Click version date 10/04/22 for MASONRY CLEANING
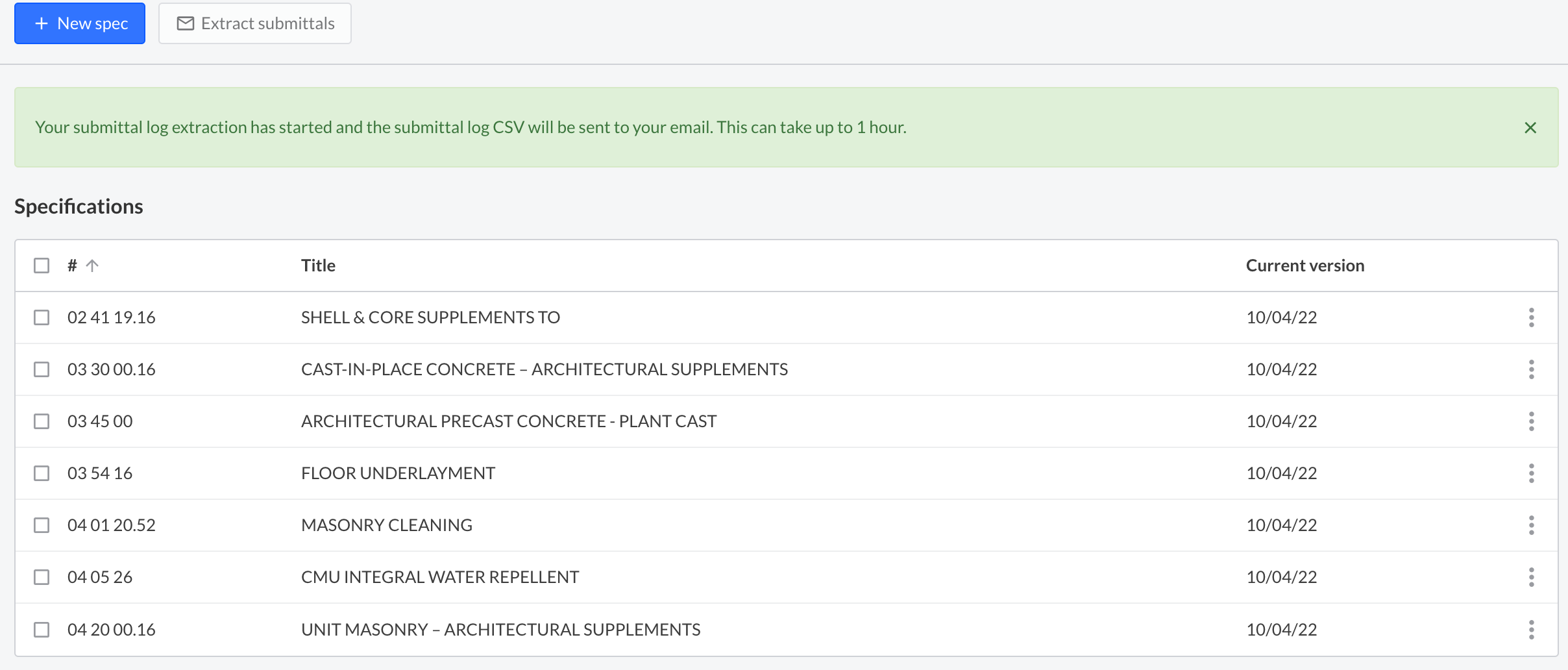Viewport: 1568px width, 670px height. pos(1282,525)
